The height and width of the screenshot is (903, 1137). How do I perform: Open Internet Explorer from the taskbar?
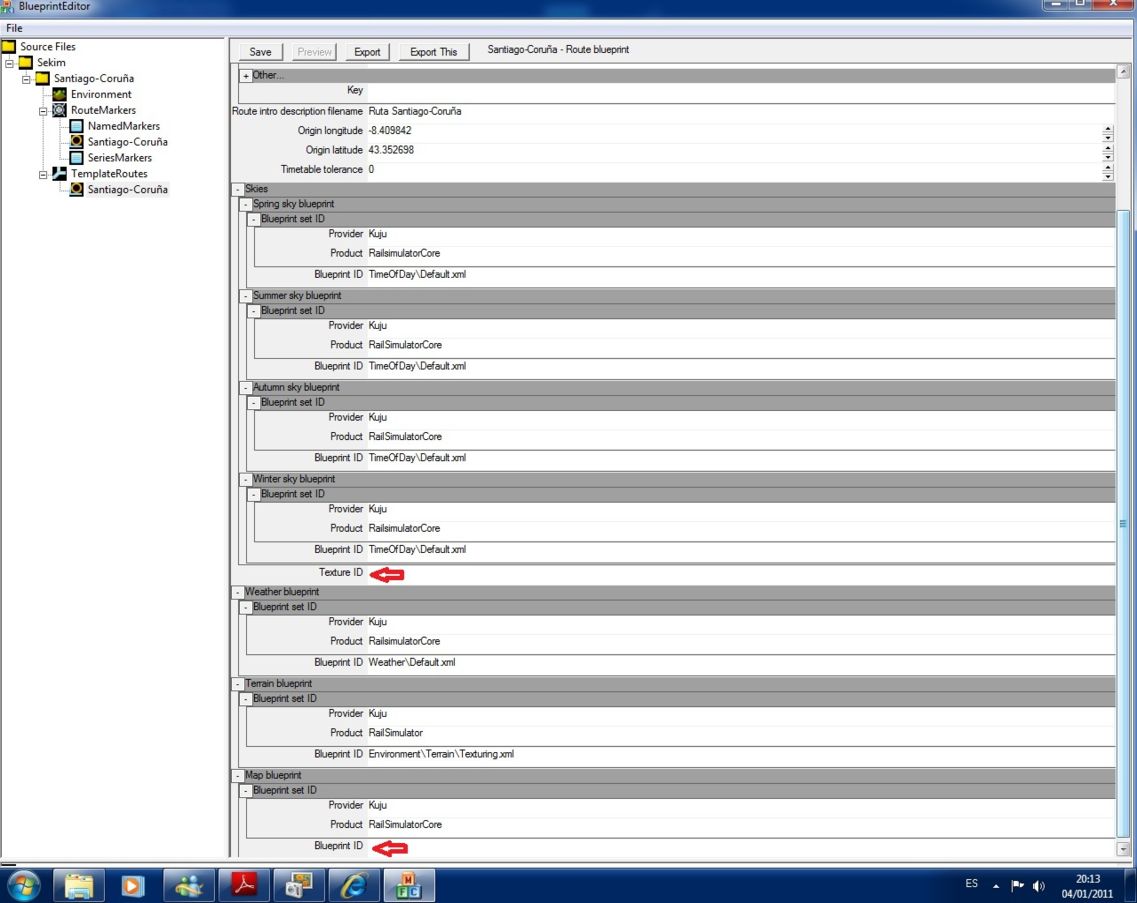click(353, 885)
